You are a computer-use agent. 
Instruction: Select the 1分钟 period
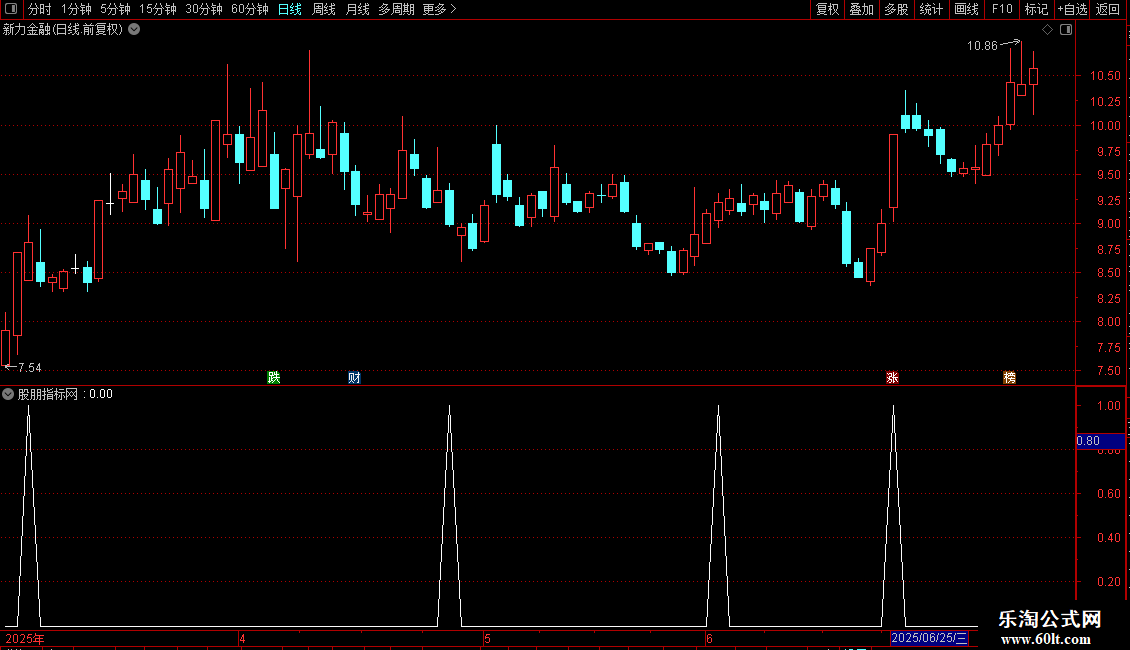click(x=76, y=9)
